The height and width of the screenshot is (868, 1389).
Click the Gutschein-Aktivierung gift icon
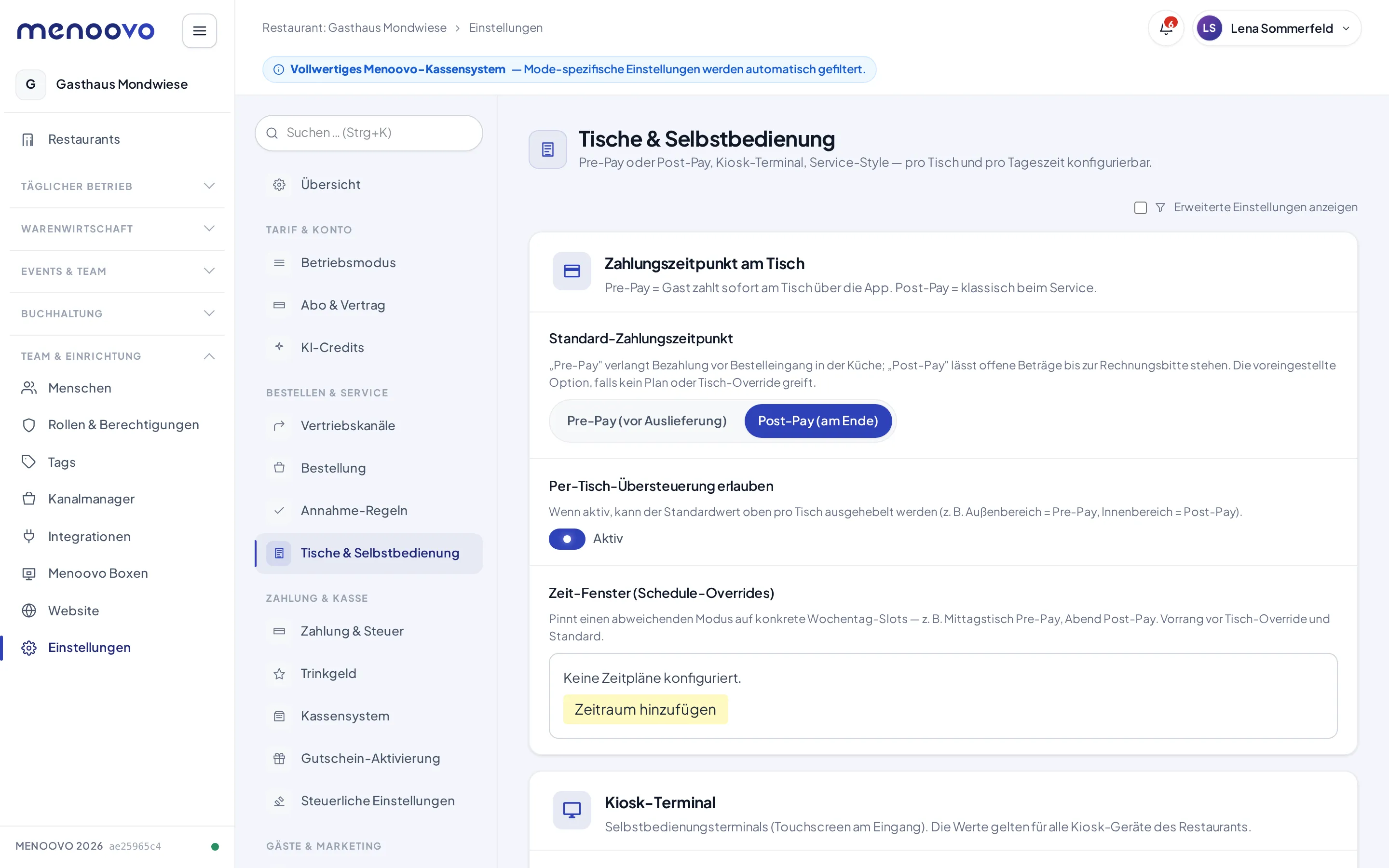[279, 759]
